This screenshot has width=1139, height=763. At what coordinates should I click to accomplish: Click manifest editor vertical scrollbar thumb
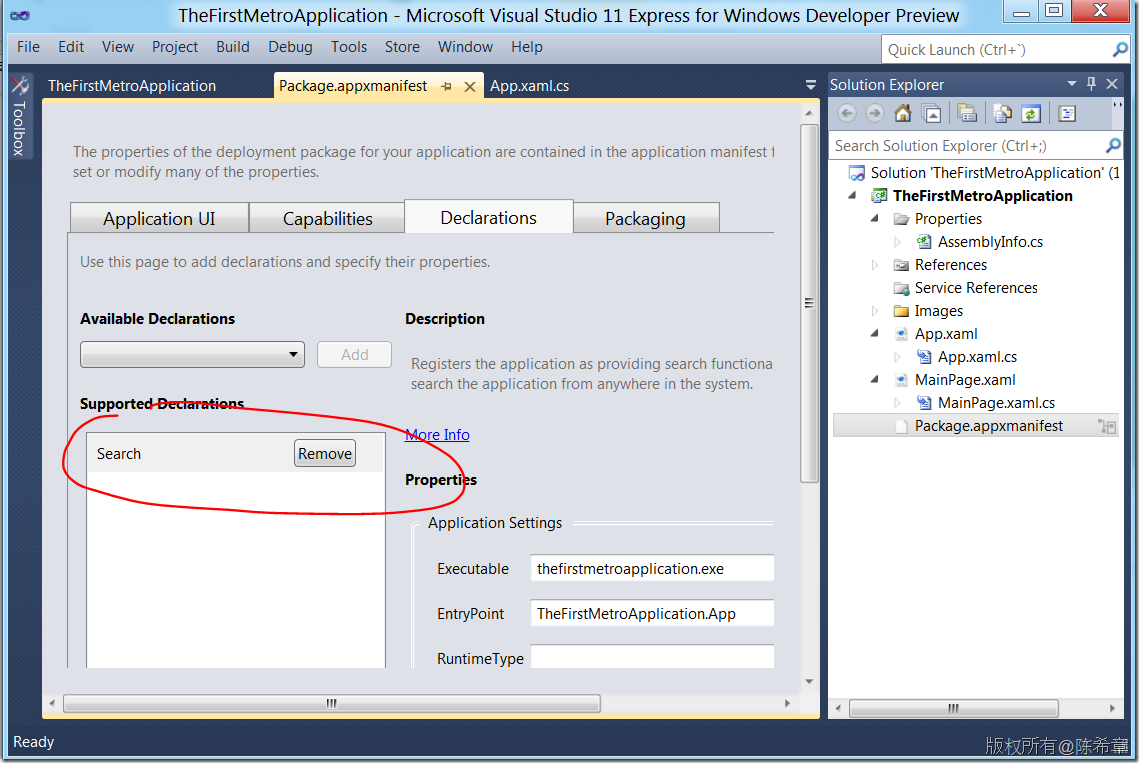(x=808, y=303)
